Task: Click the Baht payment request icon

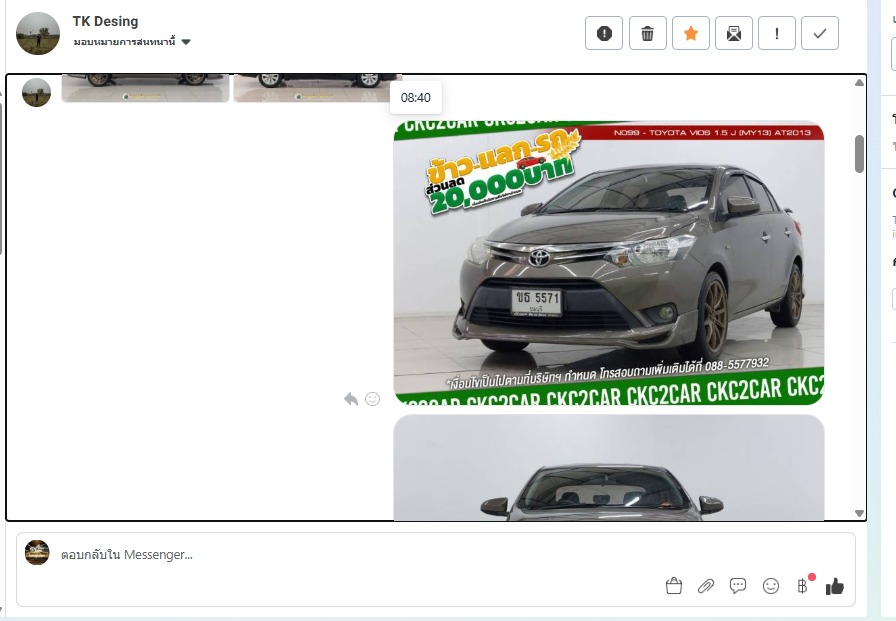Action: coord(802,586)
